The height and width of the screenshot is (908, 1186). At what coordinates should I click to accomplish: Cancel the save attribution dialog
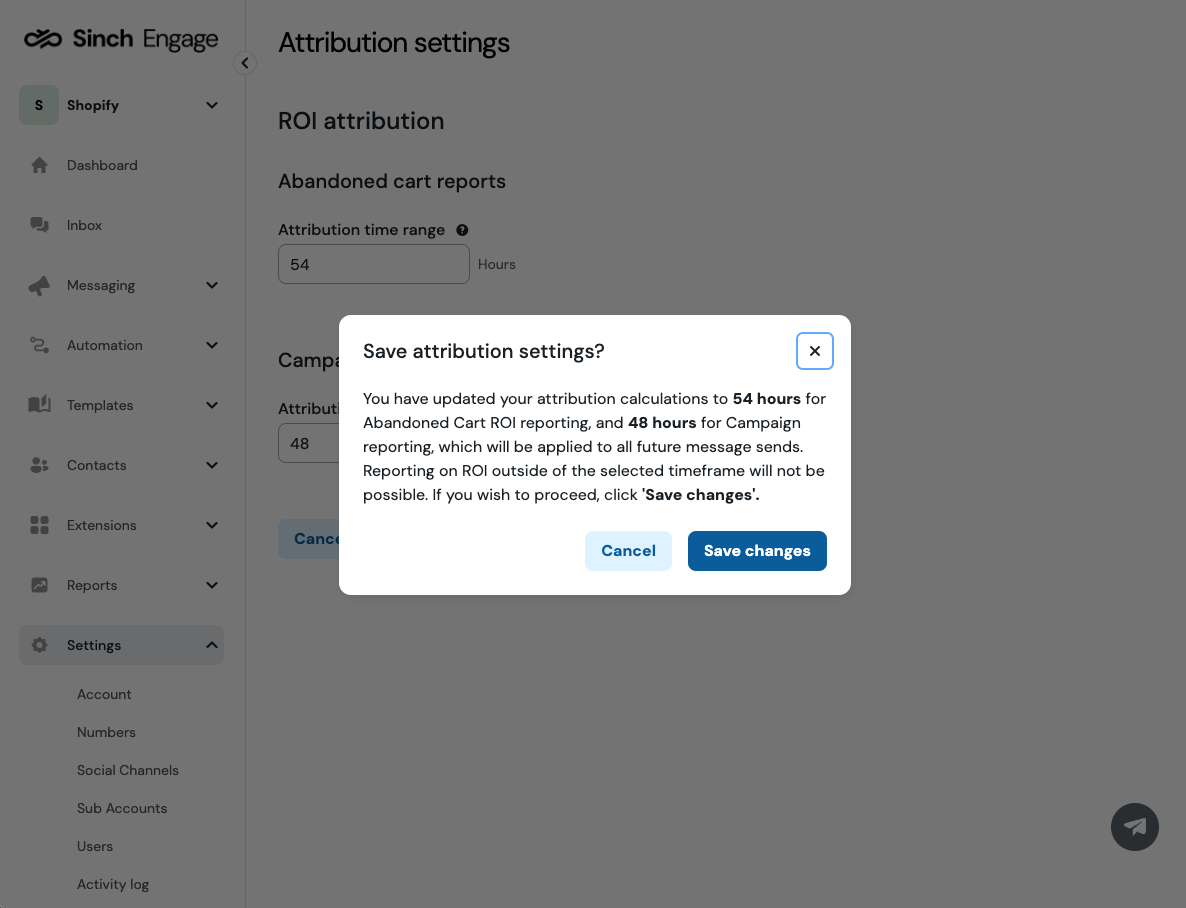point(629,551)
